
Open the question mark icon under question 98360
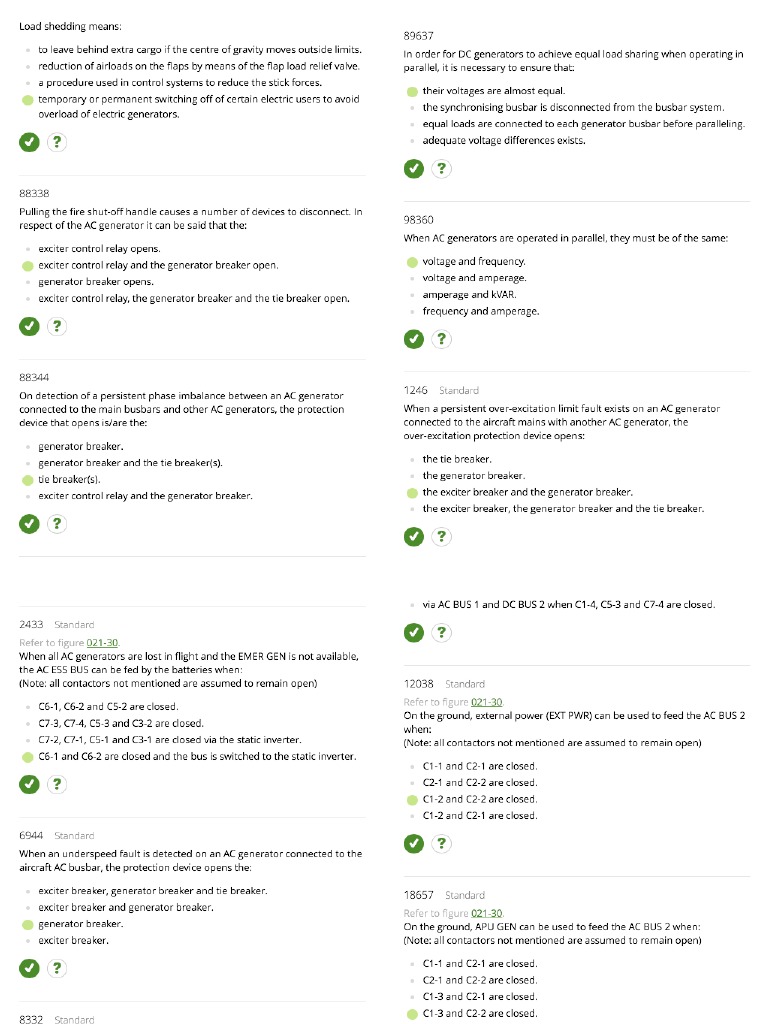click(442, 339)
